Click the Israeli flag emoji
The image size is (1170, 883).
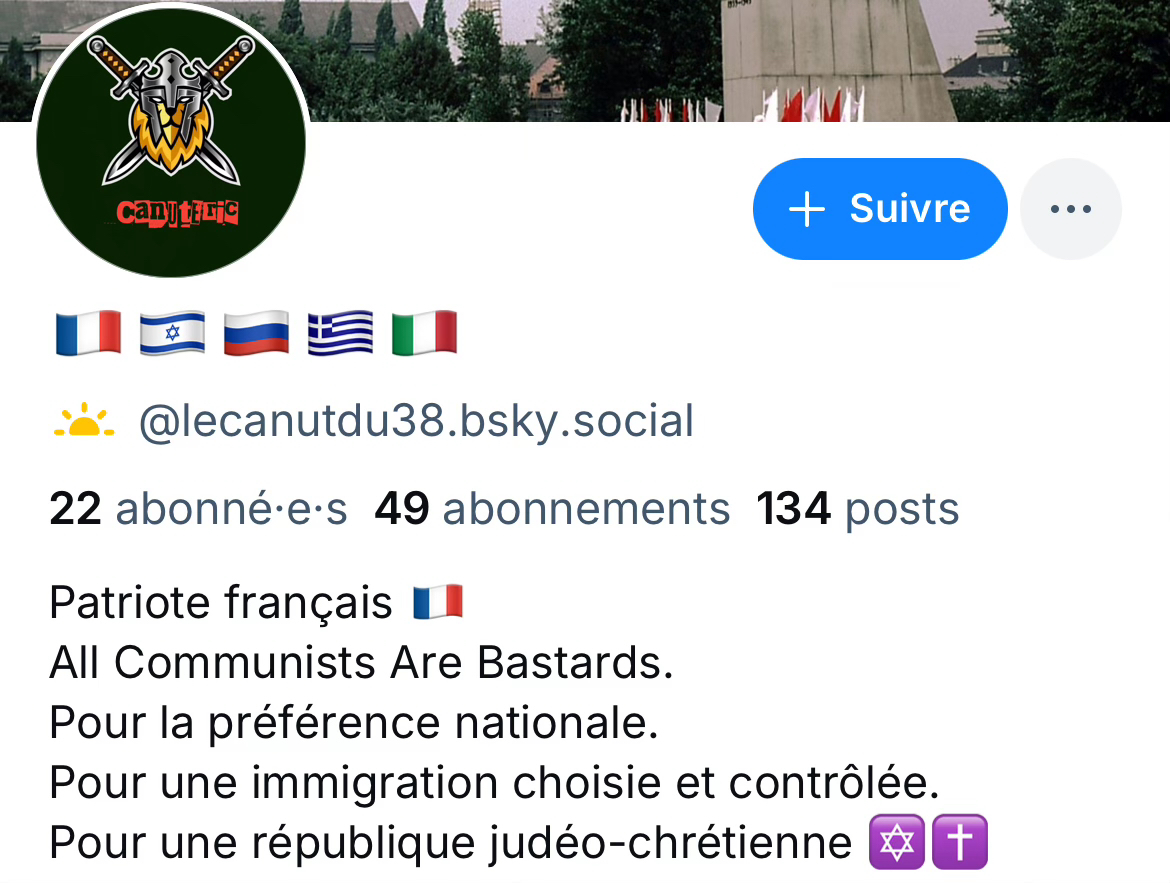[172, 333]
